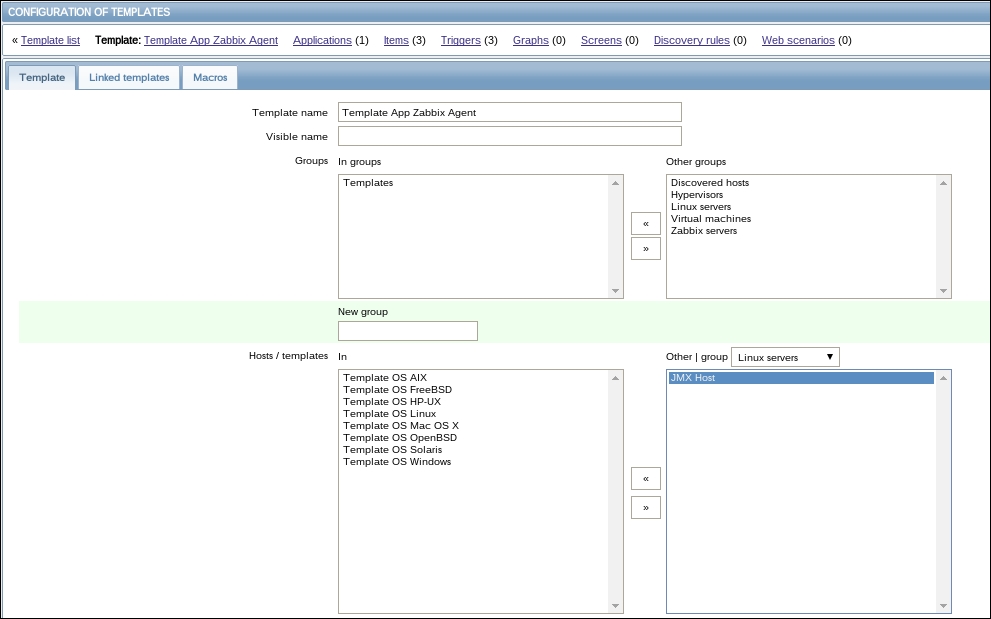Select Templates in the In groups list
Screen dimensions: 991x619
click(x=368, y=183)
